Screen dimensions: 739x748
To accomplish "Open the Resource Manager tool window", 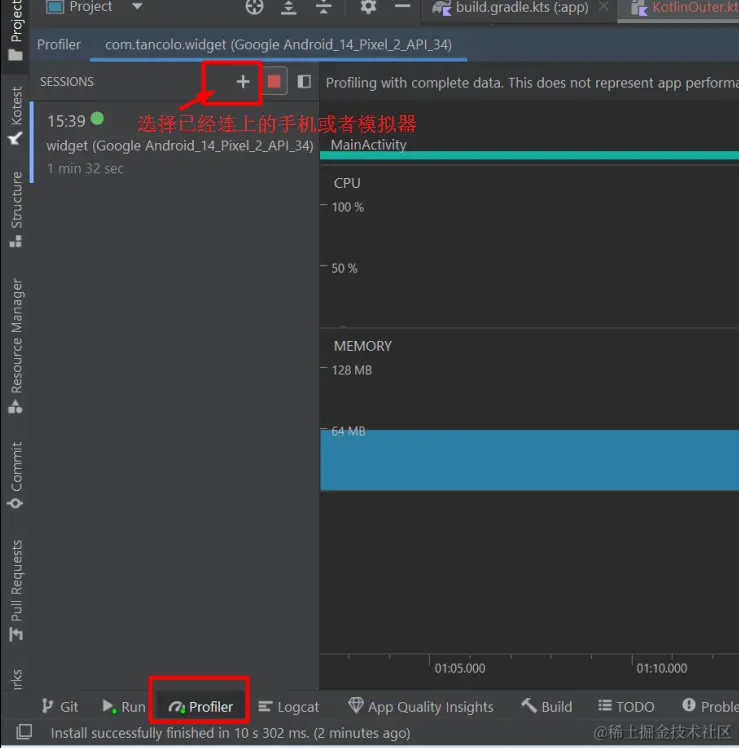I will (16, 346).
